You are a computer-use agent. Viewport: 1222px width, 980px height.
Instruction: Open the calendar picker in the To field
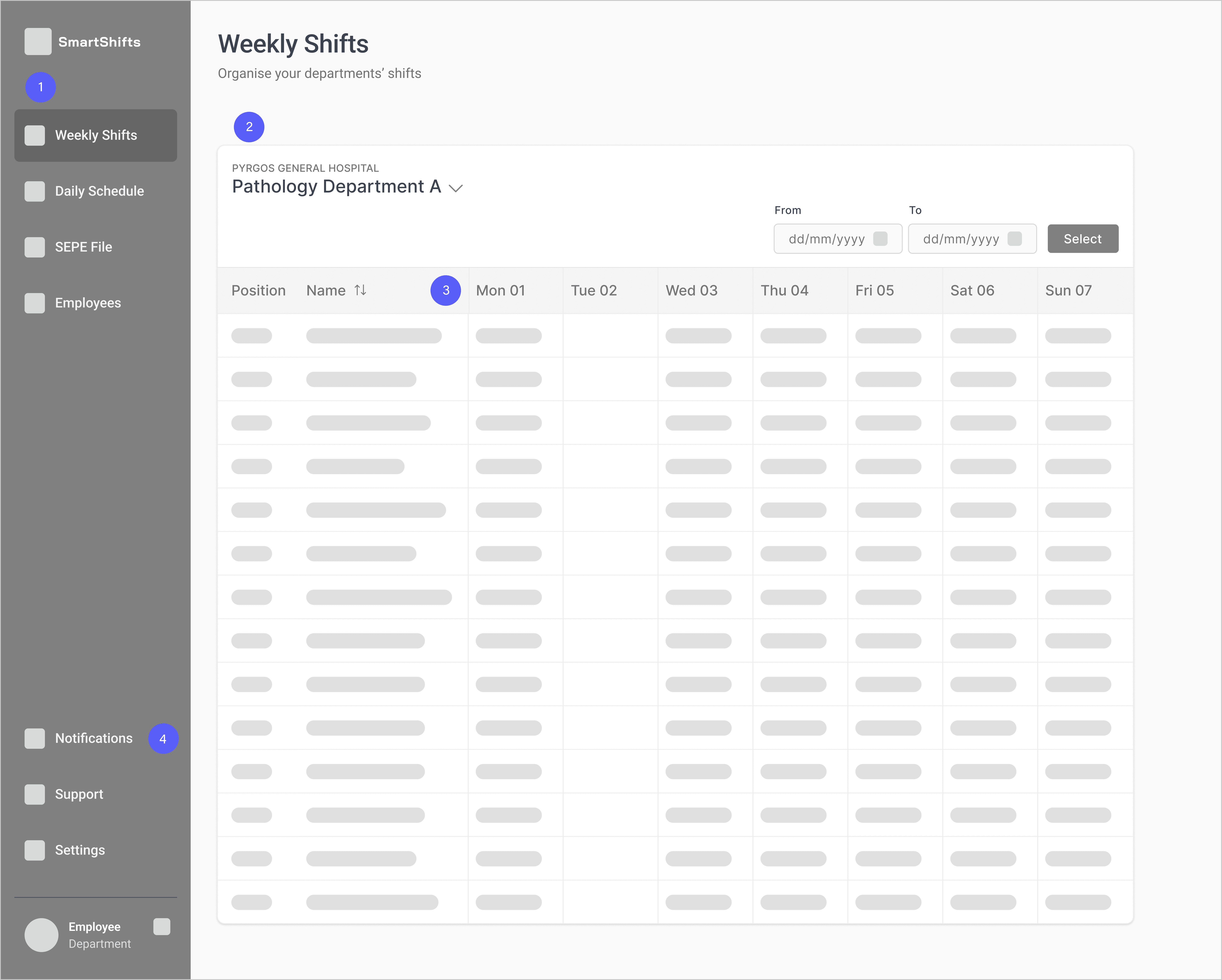coord(1015,238)
